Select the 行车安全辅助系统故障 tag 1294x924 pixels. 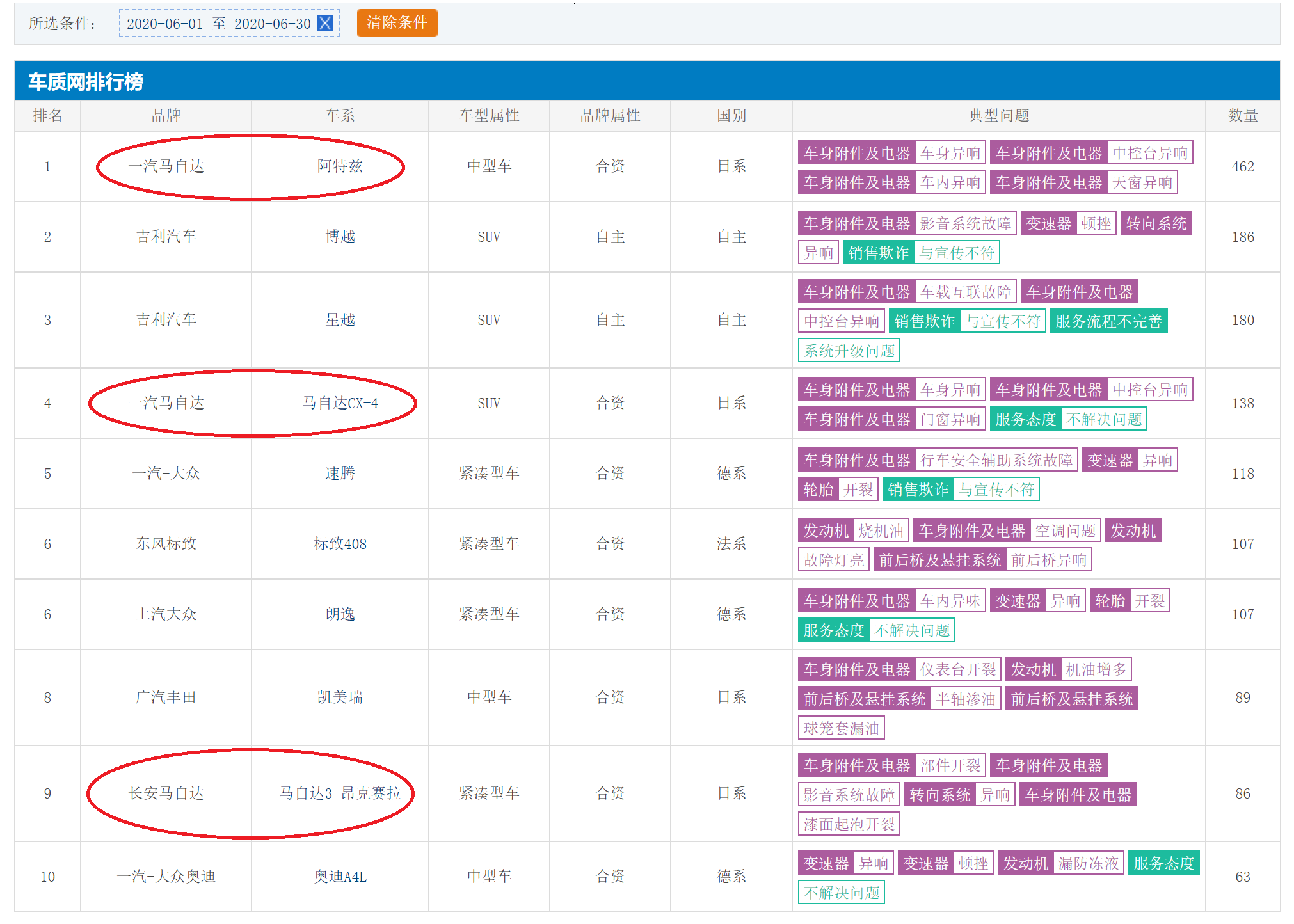996,460
